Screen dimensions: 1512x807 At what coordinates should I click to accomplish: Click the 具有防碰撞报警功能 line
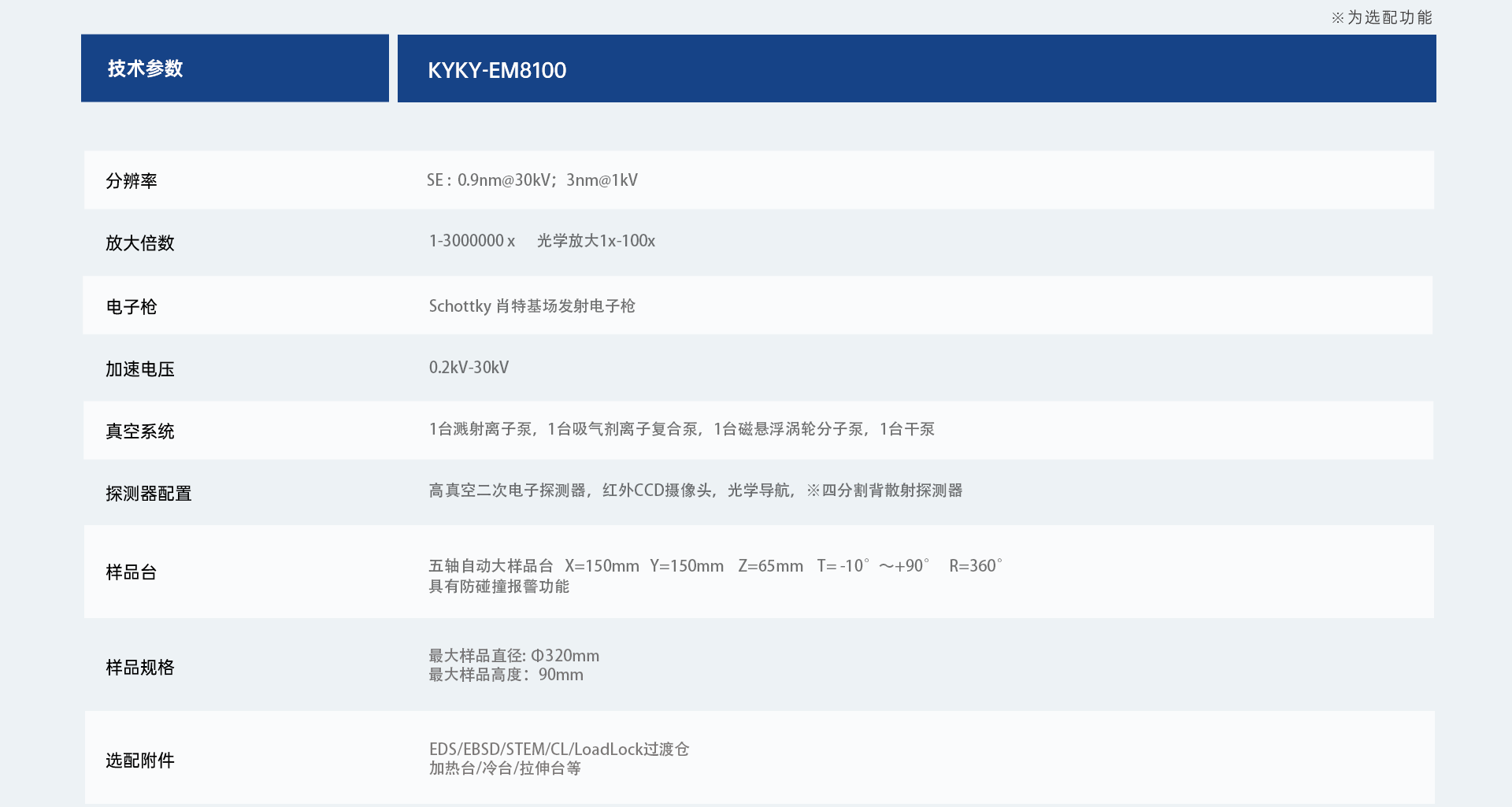click(x=498, y=587)
